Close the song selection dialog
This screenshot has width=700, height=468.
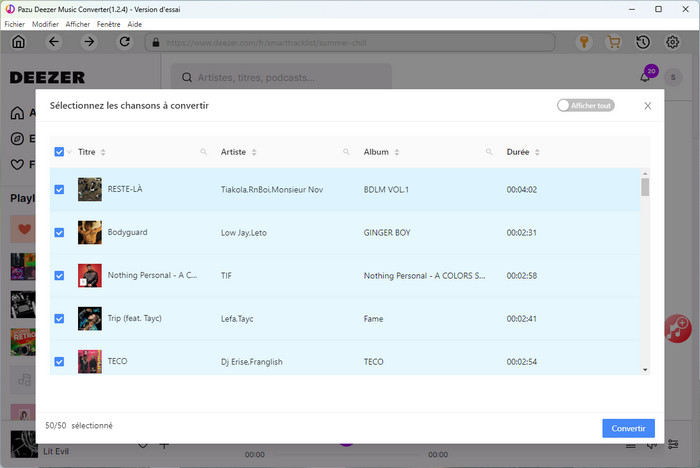point(647,105)
